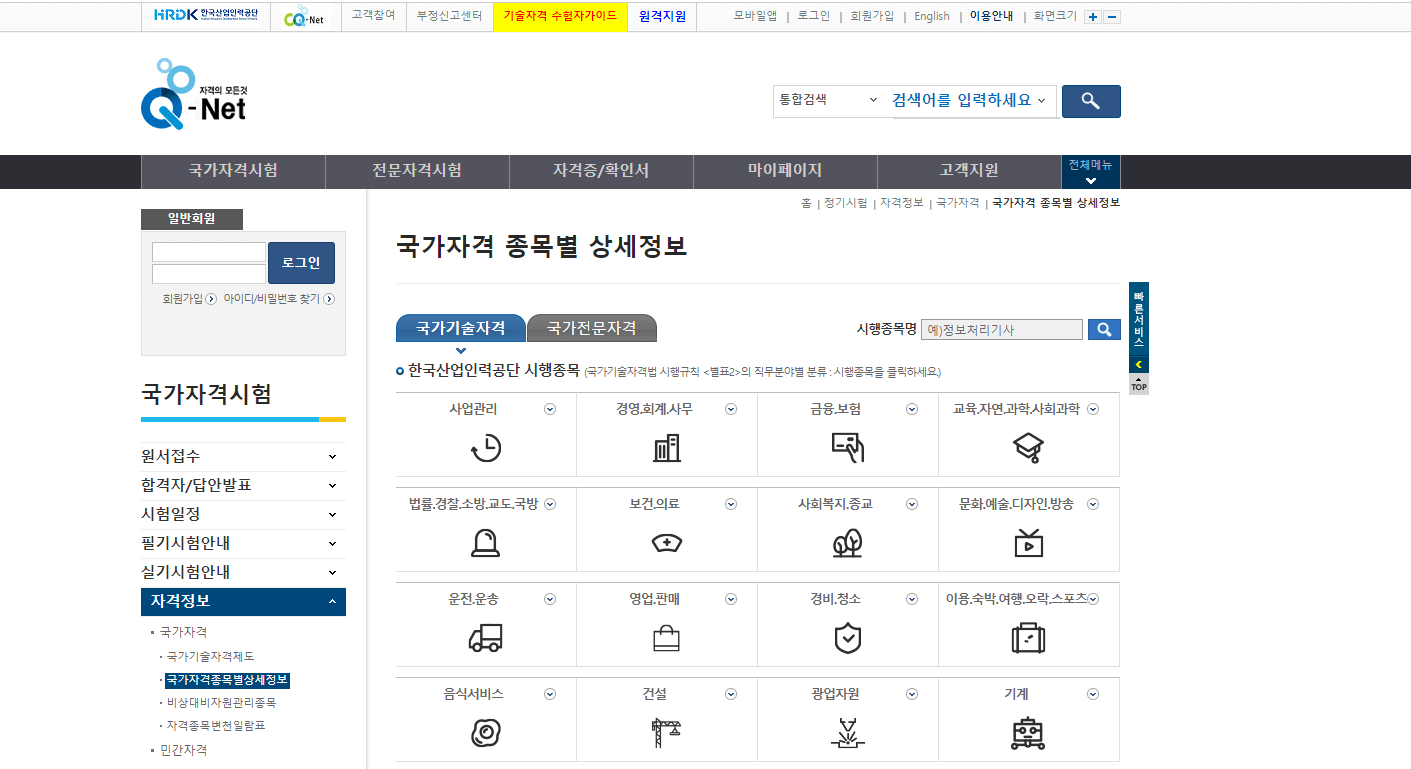Click the 경비.청소 shield icon
1411x769 pixels.
point(847,637)
